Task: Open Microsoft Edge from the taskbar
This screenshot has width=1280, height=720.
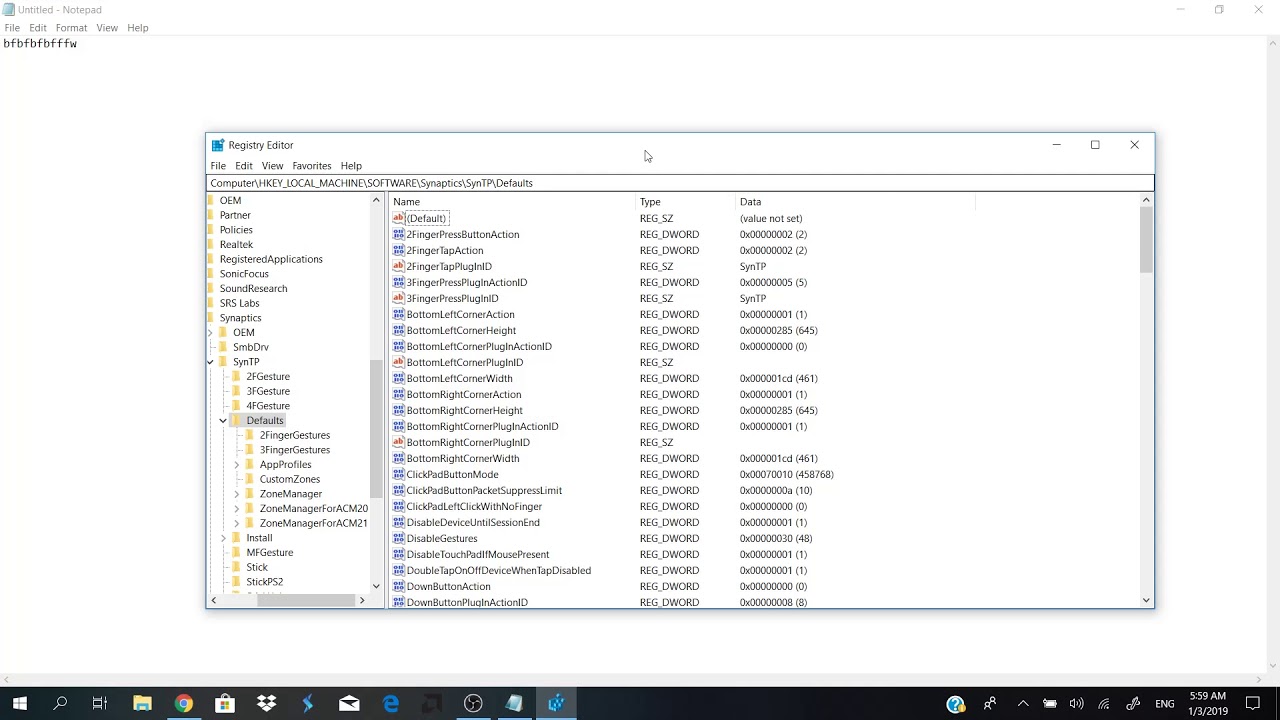Action: [x=391, y=703]
